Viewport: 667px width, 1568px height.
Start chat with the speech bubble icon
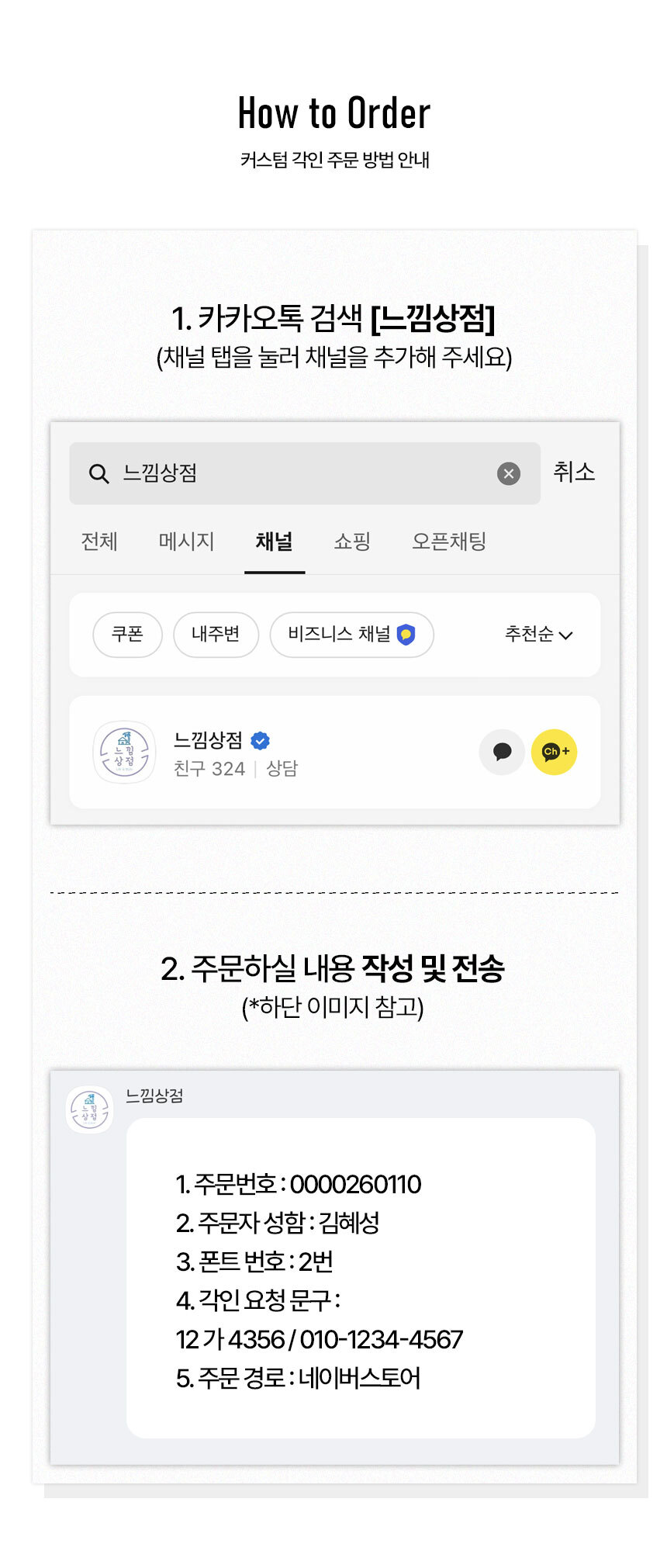click(502, 752)
